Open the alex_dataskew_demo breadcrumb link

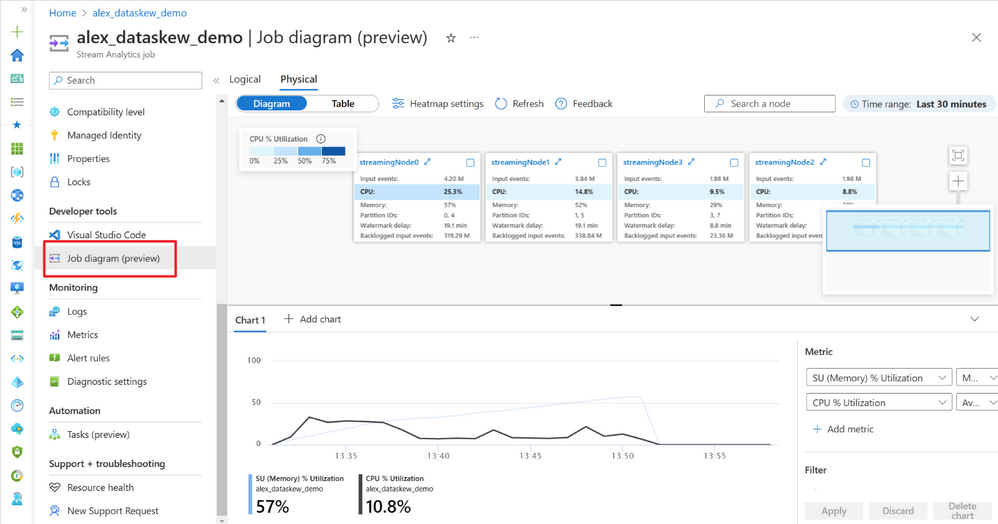pyautogui.click(x=139, y=13)
